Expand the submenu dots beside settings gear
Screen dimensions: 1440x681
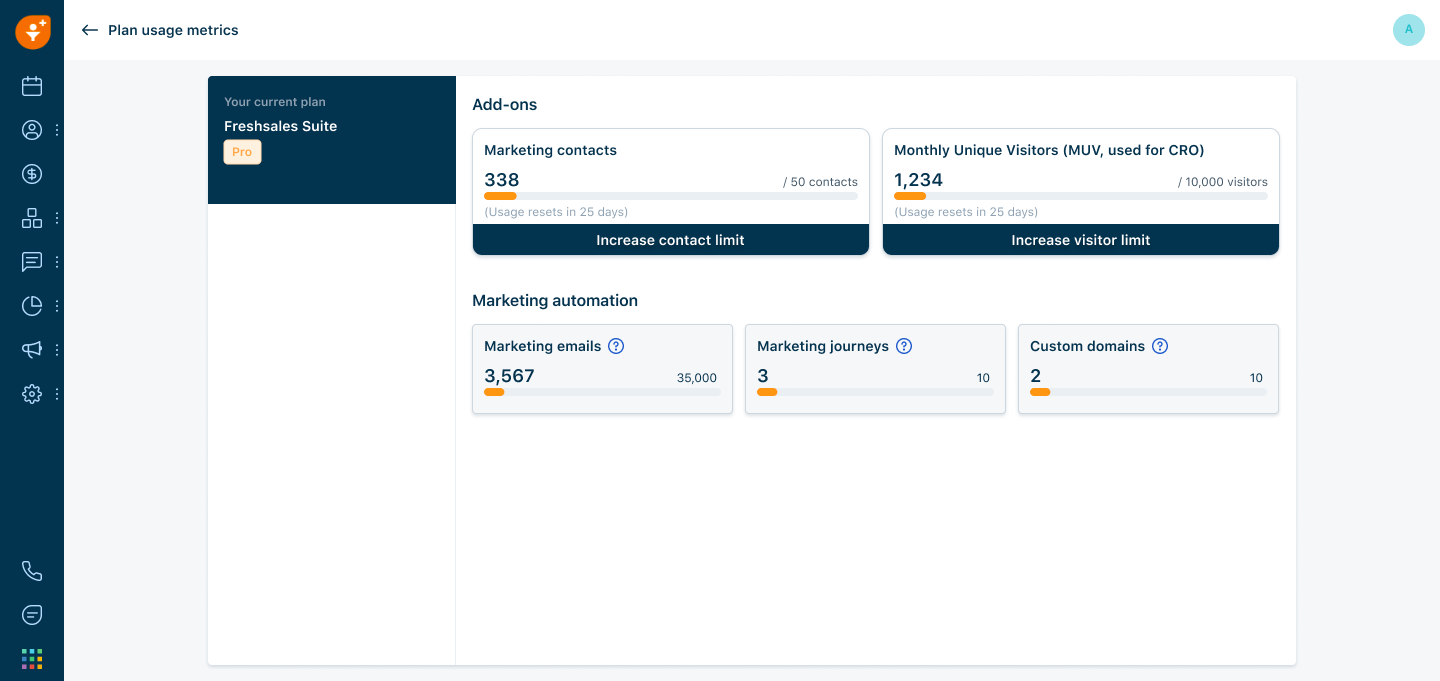(x=57, y=394)
